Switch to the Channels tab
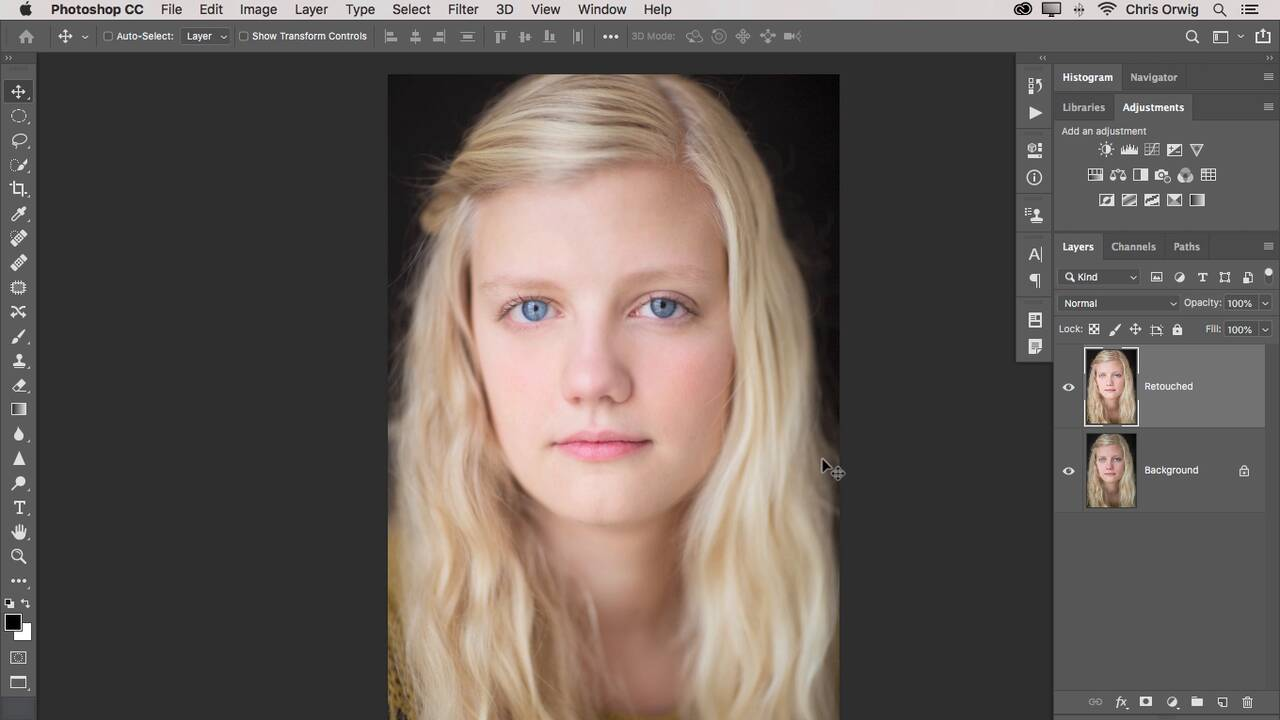The width and height of the screenshot is (1280, 720). 1133,246
